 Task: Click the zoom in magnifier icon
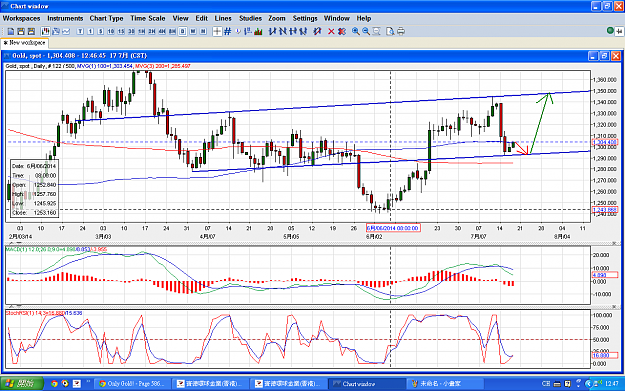(356, 31)
